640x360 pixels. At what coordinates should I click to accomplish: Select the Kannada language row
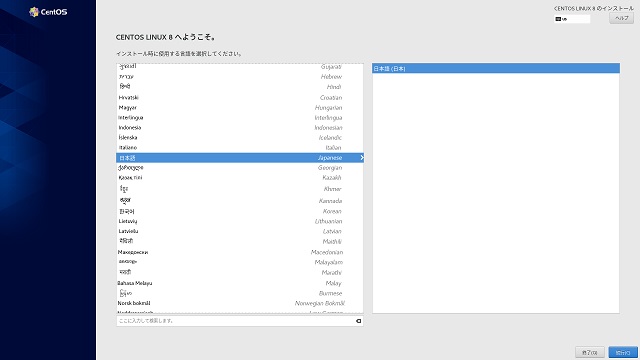pyautogui.click(x=240, y=201)
